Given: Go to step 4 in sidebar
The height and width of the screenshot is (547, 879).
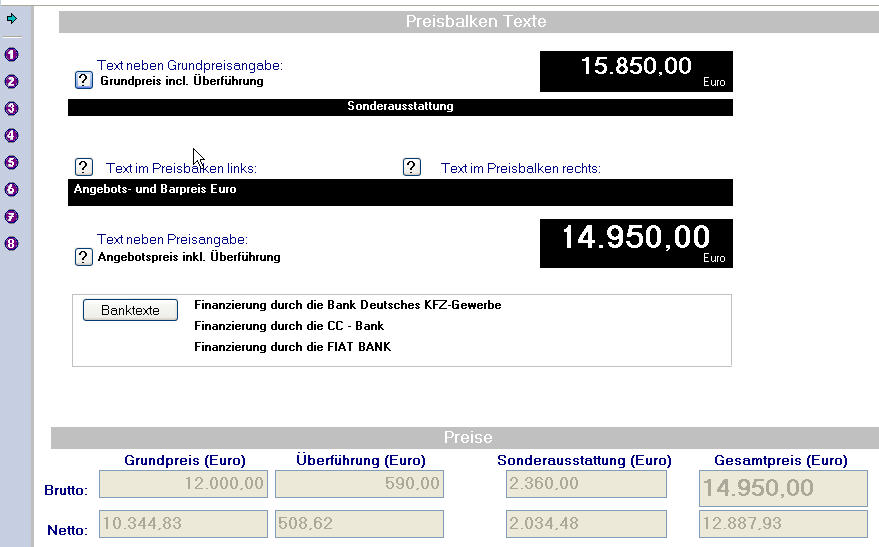Looking at the screenshot, I should [12, 135].
